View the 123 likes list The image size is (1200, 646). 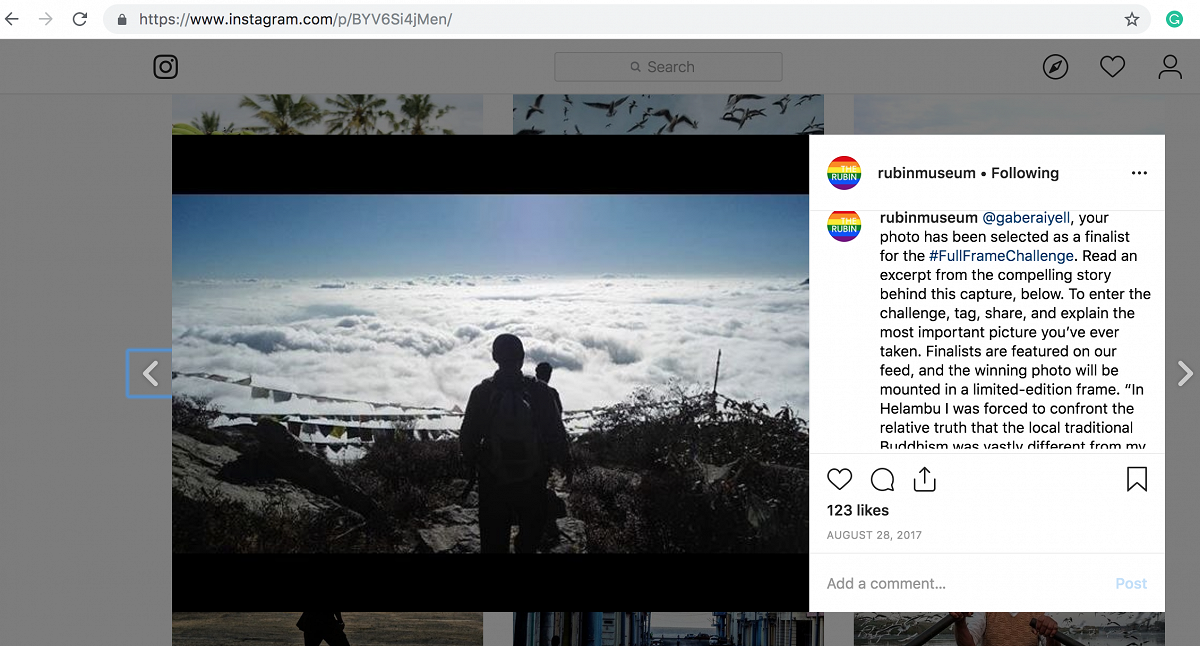pos(858,510)
